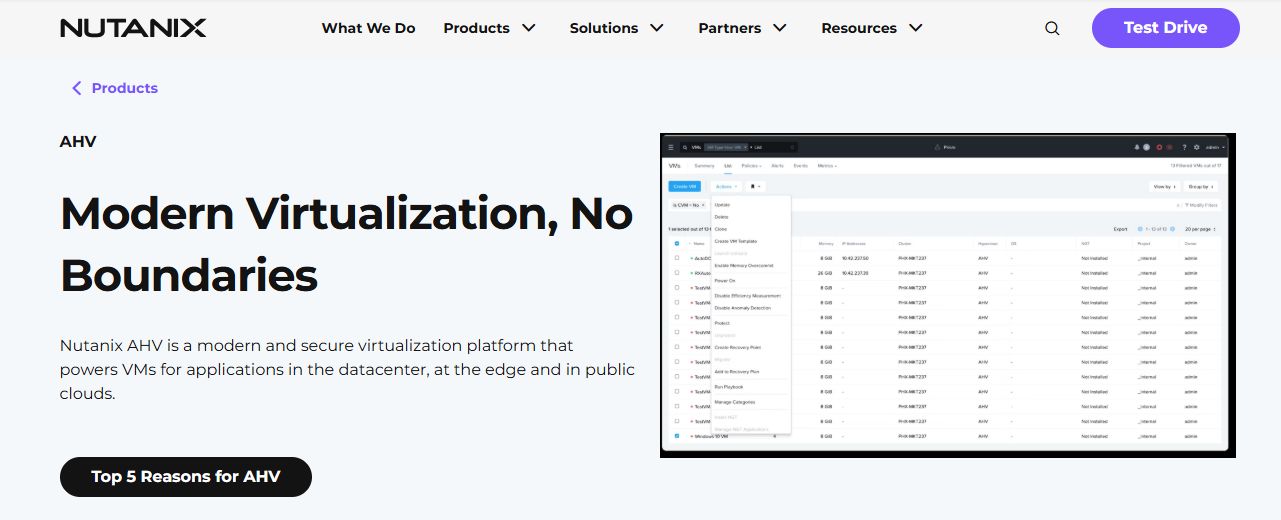Open the Policies tab in Prism
Viewport: 1281px width, 520px height.
(x=752, y=166)
